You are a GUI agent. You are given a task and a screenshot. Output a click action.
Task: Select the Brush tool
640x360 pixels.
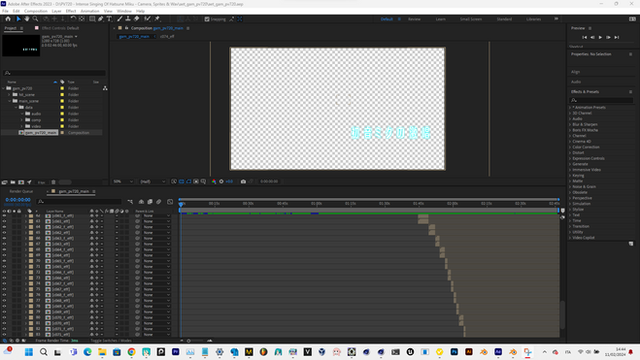[x=120, y=19]
